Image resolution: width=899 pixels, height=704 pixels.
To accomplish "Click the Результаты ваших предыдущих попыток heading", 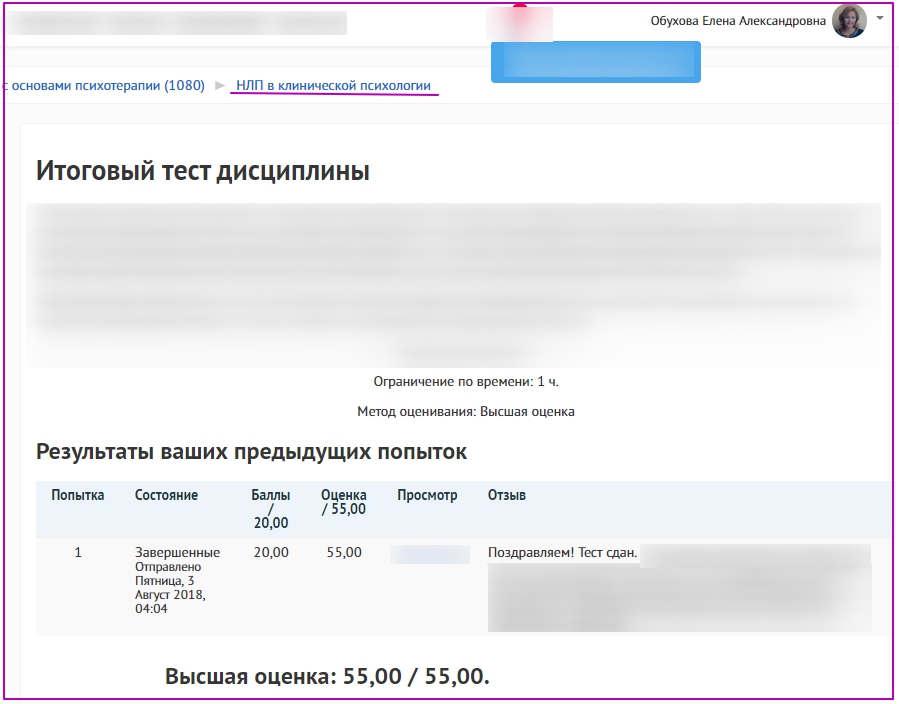I will [x=251, y=452].
